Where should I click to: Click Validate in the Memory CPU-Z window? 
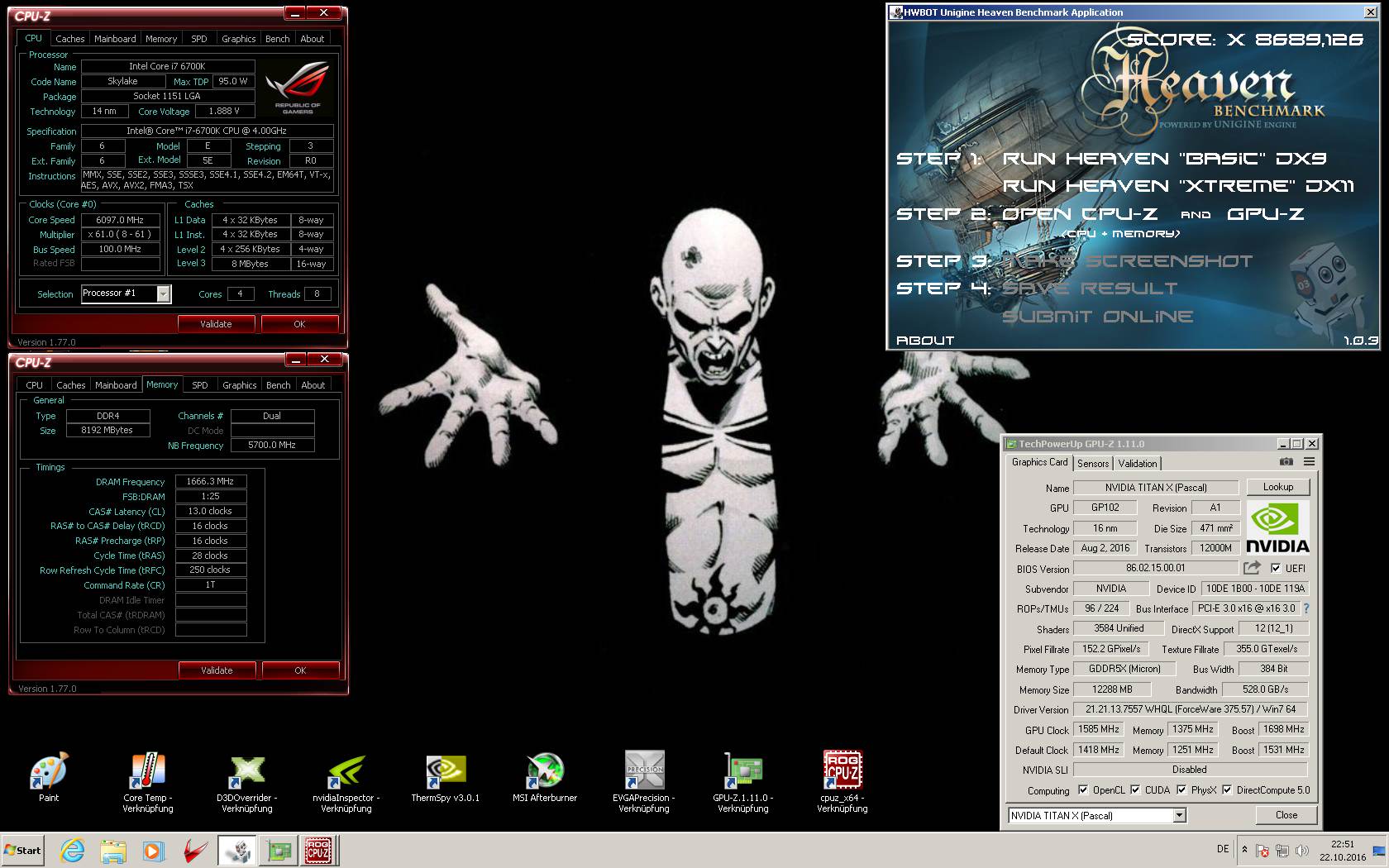point(217,670)
